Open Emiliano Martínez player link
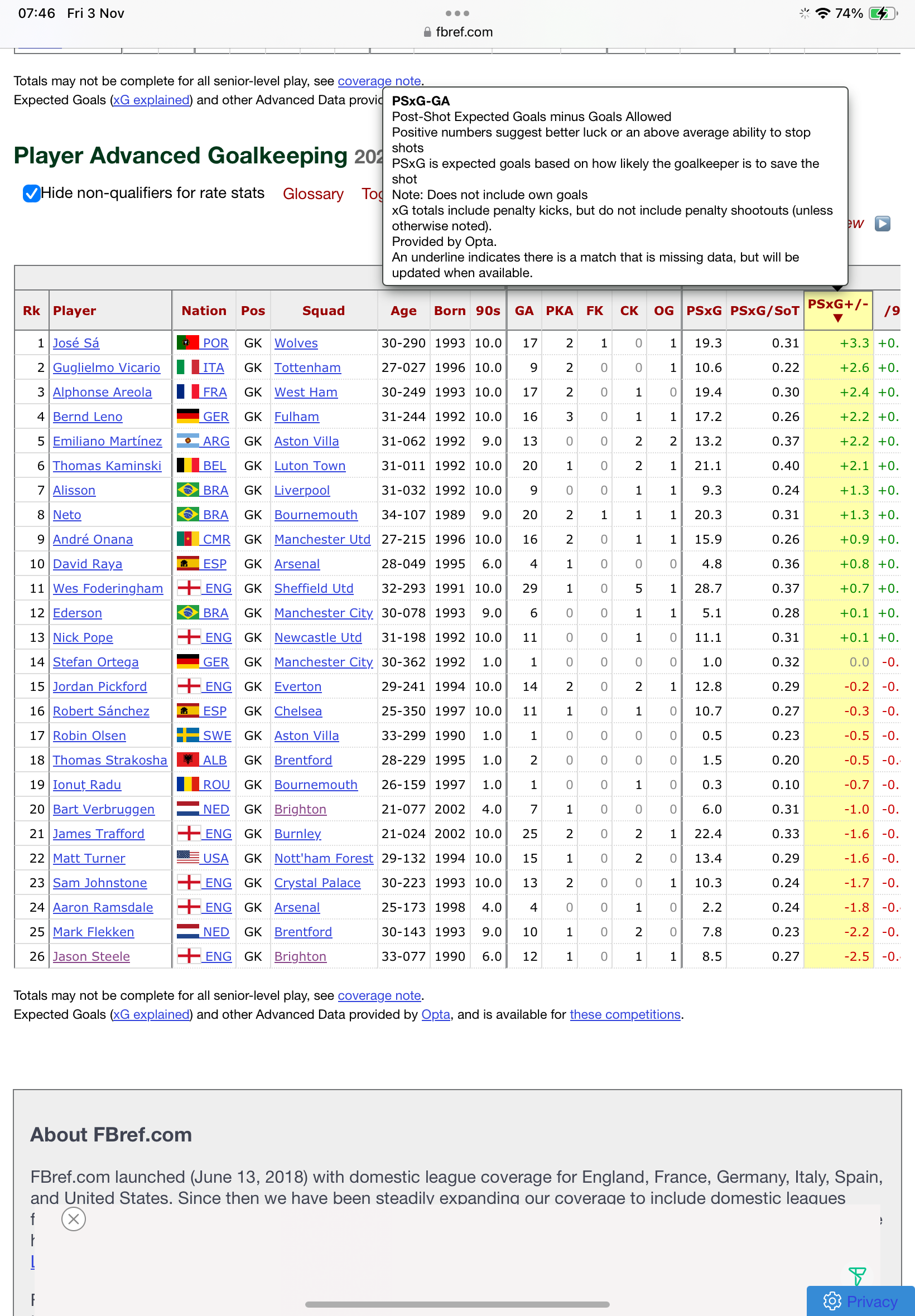This screenshot has height=1316, width=915. point(107,441)
